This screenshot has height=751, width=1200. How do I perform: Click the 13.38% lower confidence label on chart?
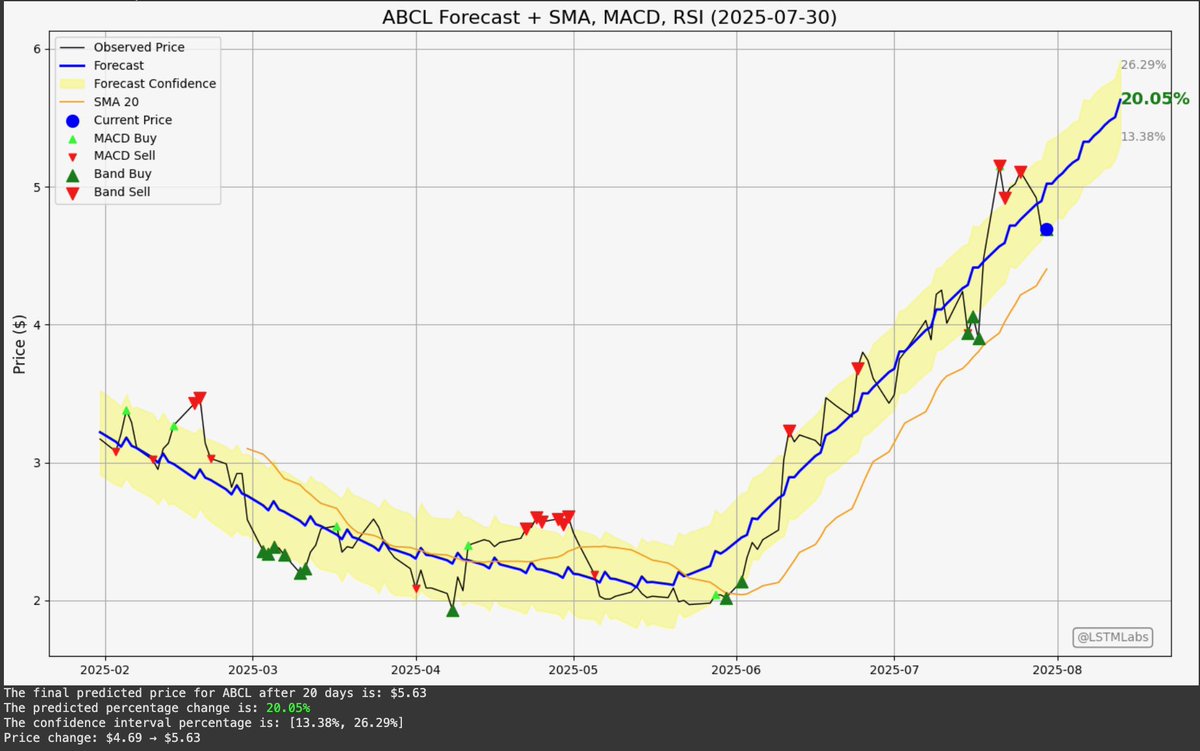click(x=1143, y=137)
